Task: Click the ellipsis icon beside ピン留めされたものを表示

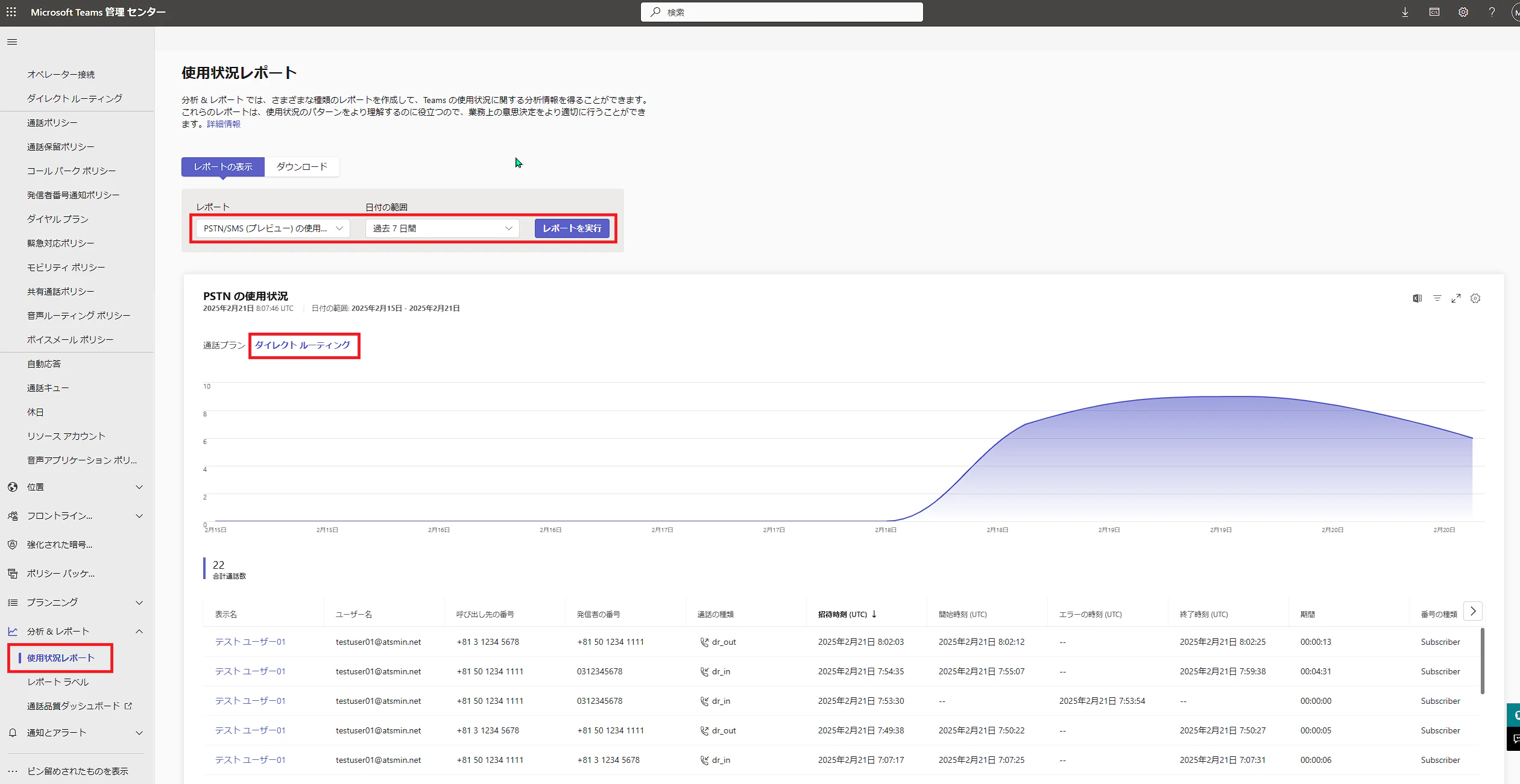Action: point(13,771)
